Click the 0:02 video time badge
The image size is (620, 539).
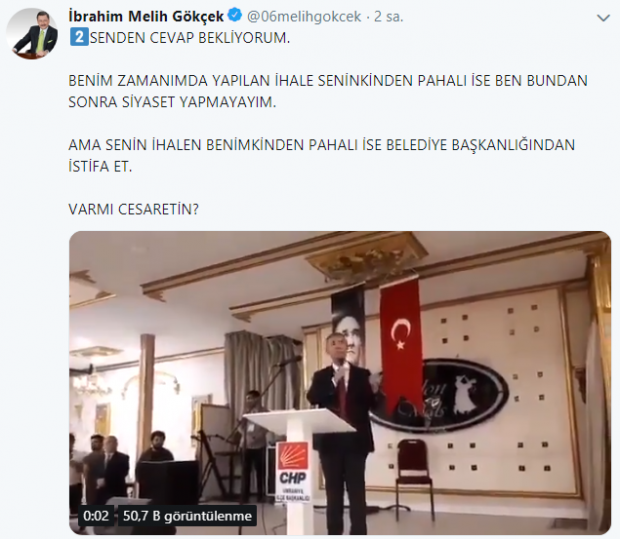pos(96,516)
